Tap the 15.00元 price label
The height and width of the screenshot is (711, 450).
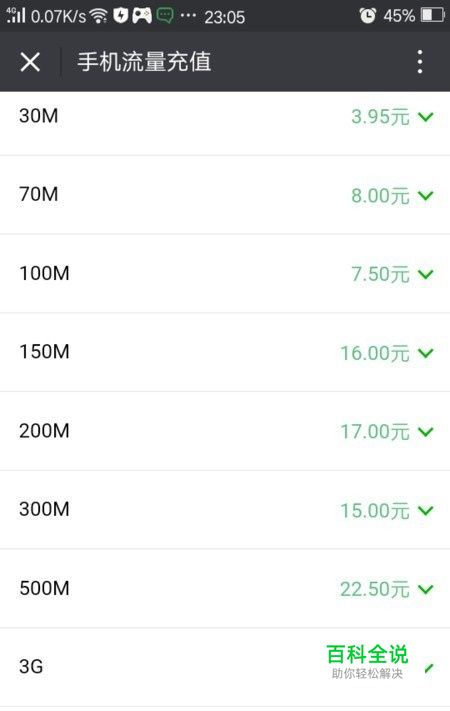pyautogui.click(x=375, y=511)
